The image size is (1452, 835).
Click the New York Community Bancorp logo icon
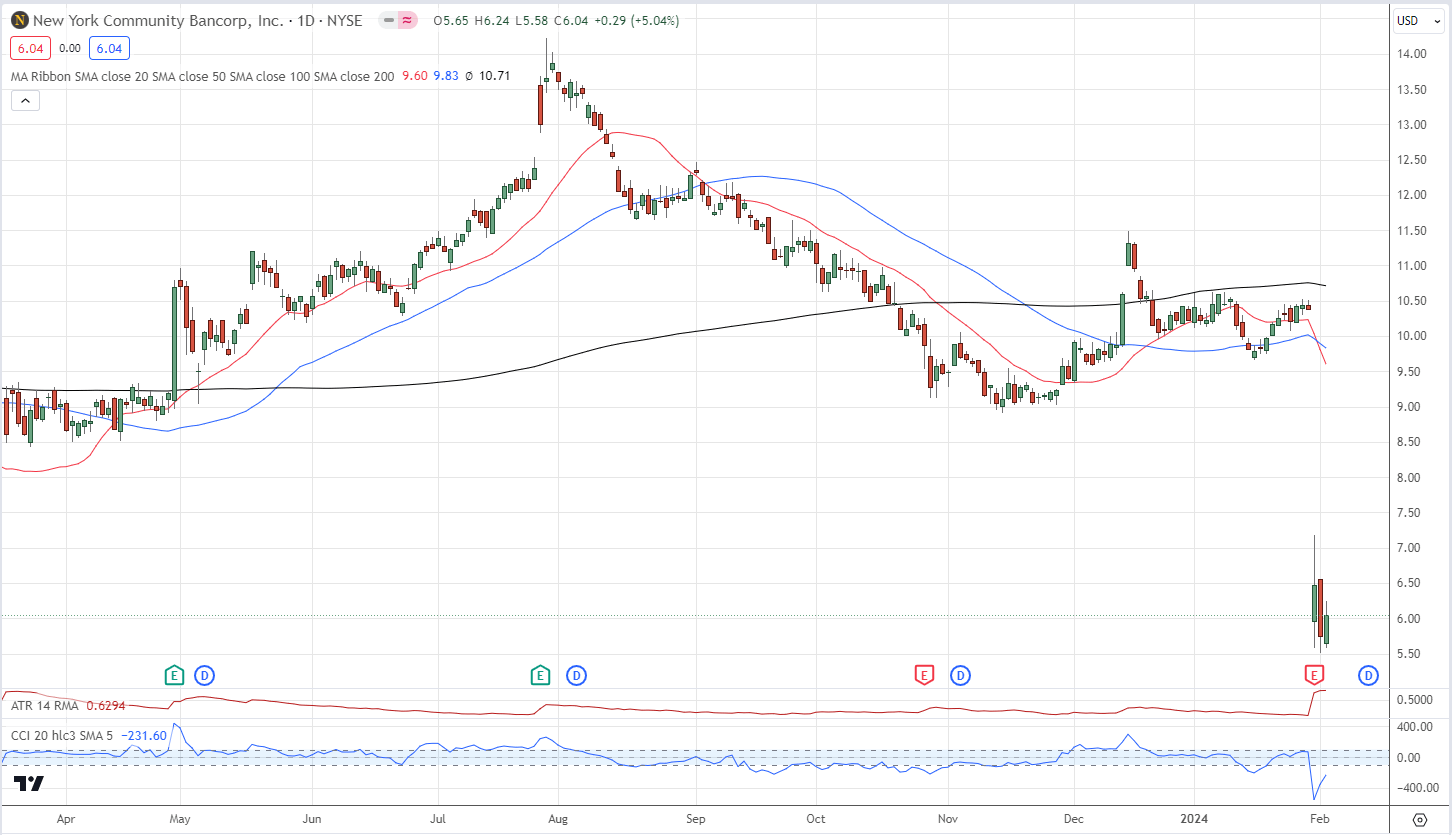19,20
